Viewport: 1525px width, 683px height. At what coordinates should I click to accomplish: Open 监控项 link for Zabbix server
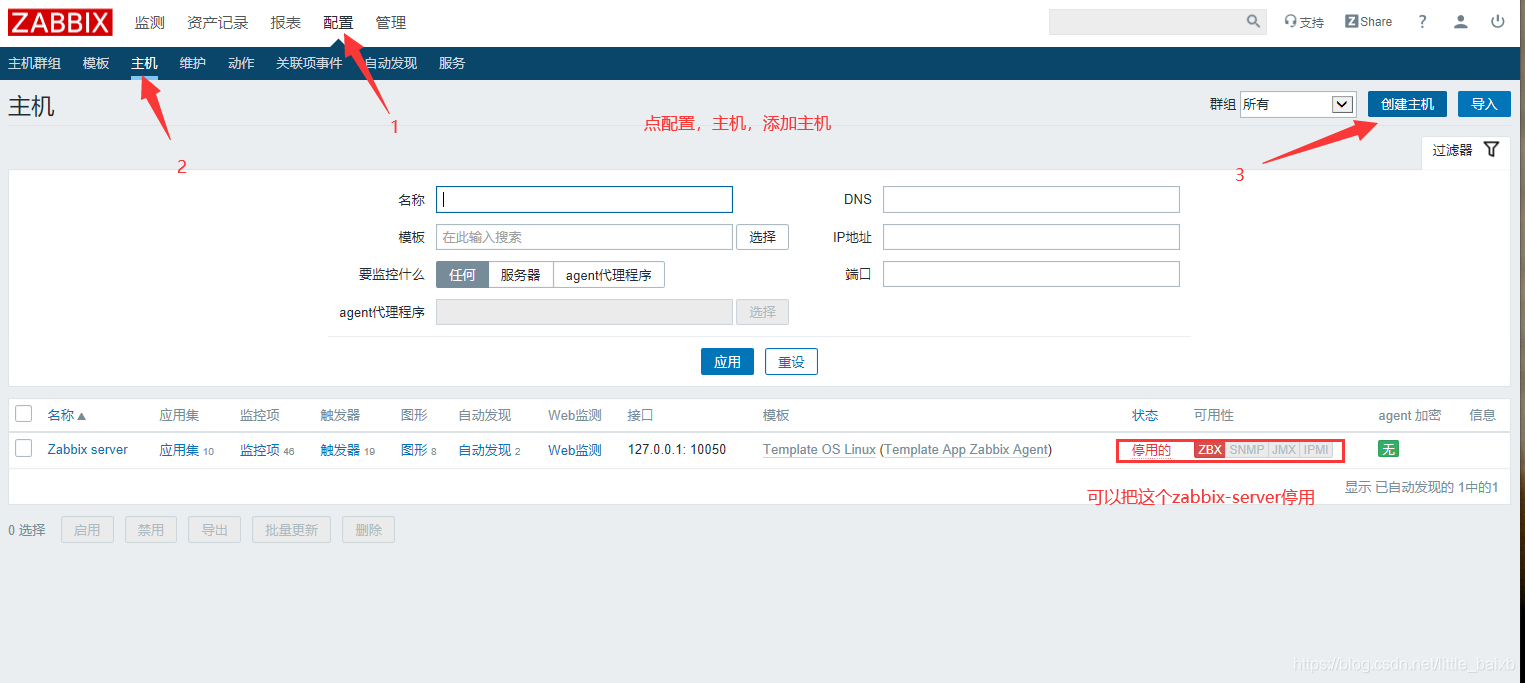click(x=260, y=450)
